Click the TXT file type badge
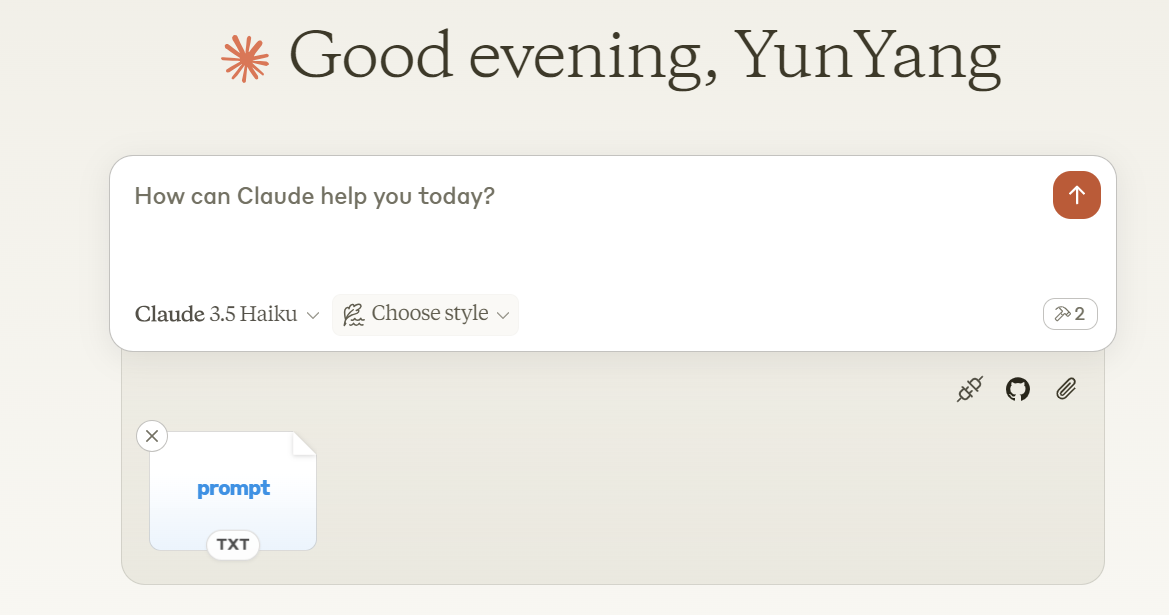Viewport: 1169px width, 615px height. pyautogui.click(x=233, y=545)
